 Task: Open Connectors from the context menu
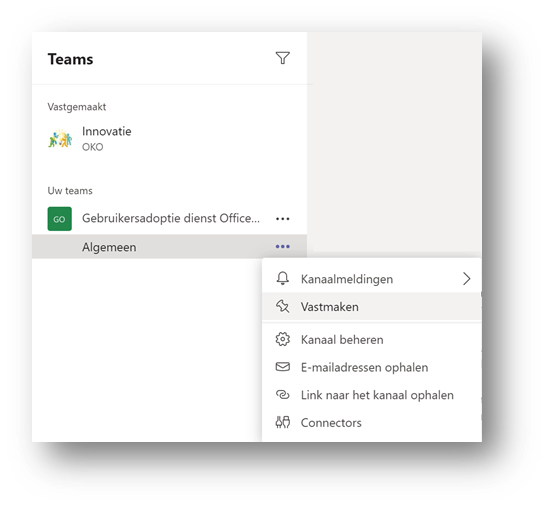pos(372,423)
